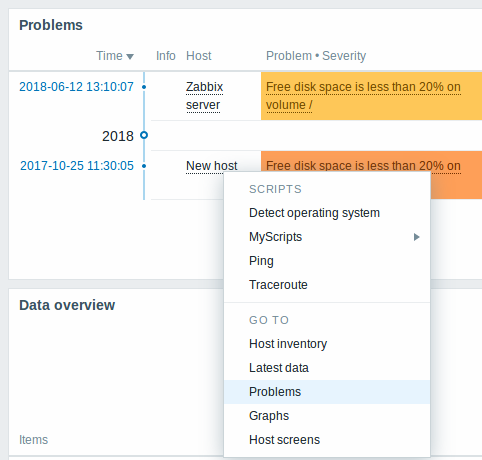Click the New host link
Viewport: 482px width, 460px height.
(212, 166)
